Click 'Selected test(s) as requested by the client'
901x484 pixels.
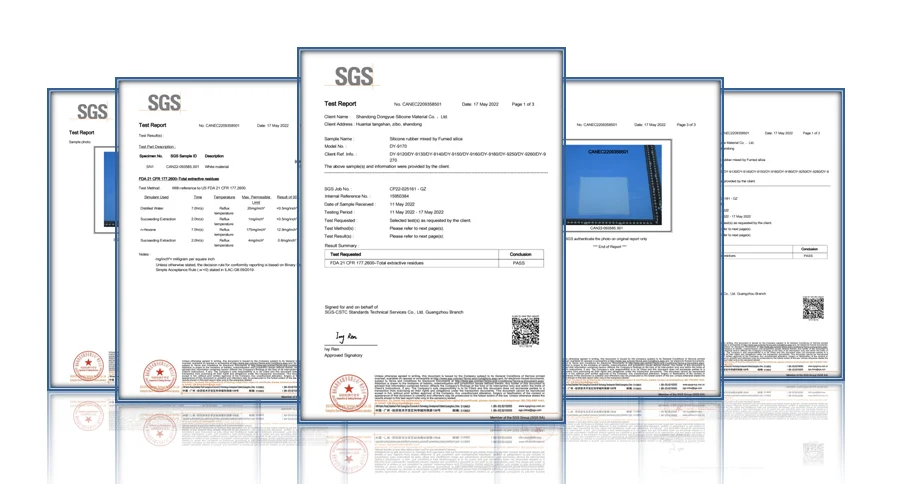[430, 220]
